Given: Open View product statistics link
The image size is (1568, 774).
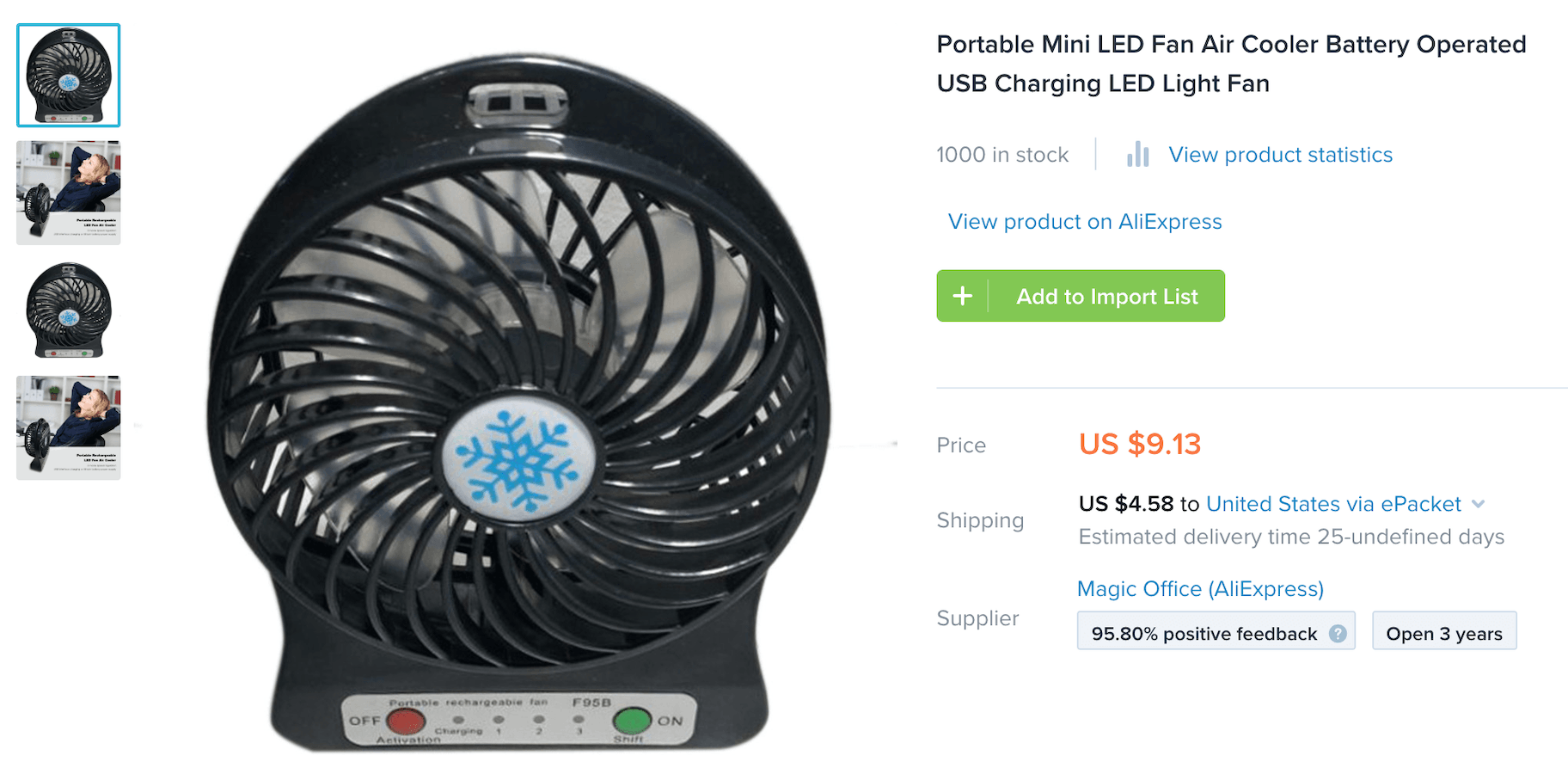Looking at the screenshot, I should point(1280,155).
